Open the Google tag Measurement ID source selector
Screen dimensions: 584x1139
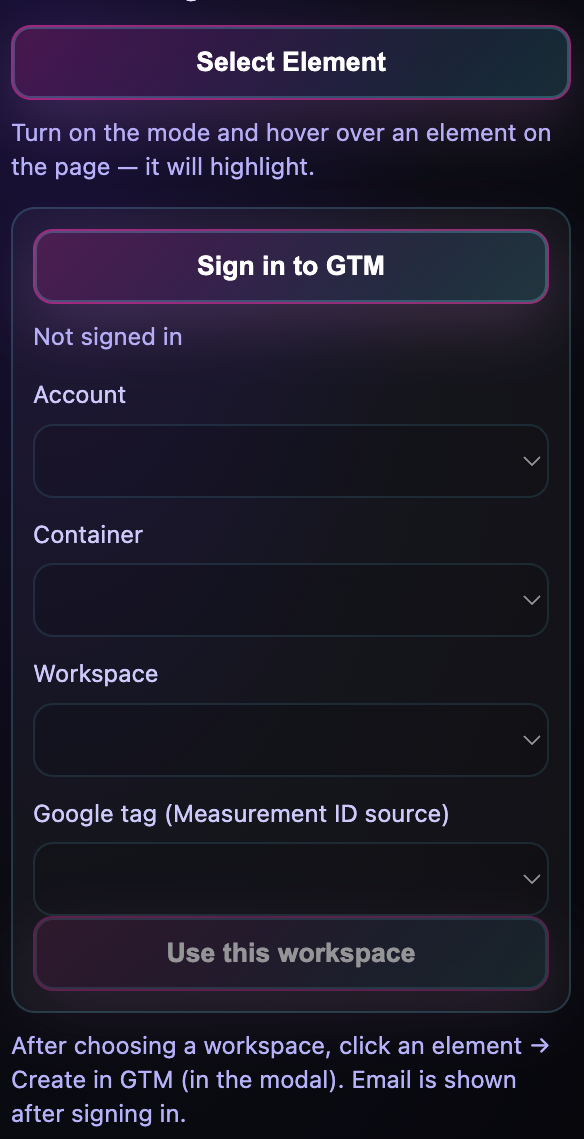click(291, 879)
